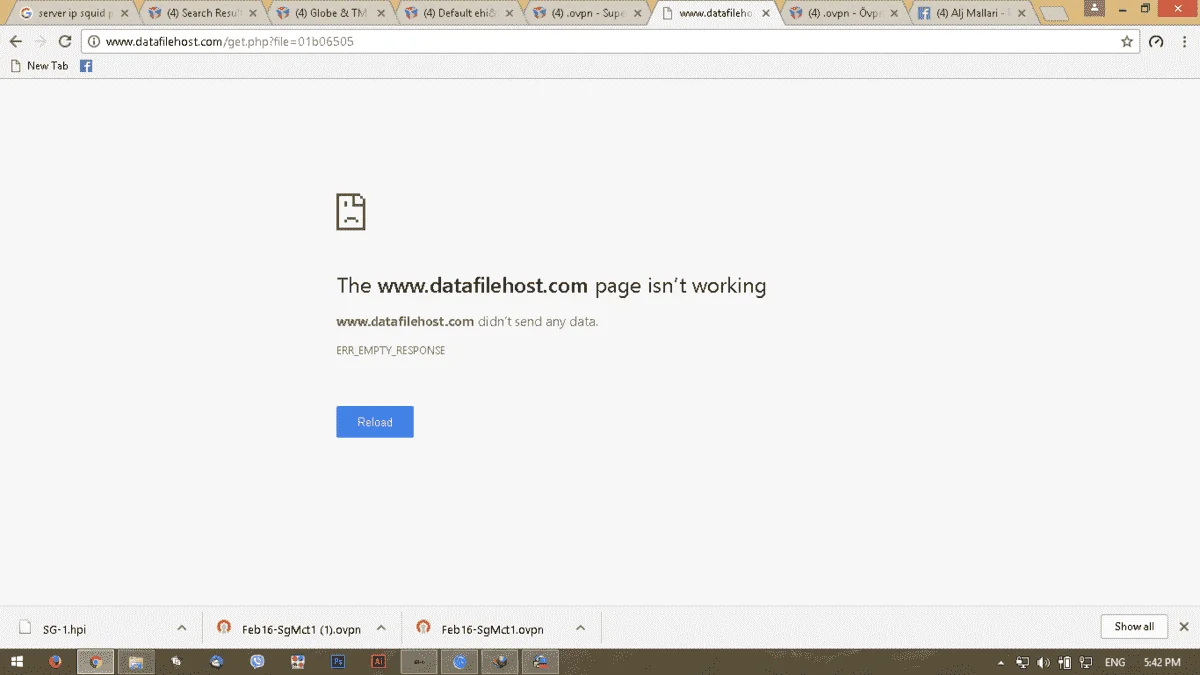Close the Alj Mallari tab
This screenshot has width=1200, height=675.
click(1022, 14)
